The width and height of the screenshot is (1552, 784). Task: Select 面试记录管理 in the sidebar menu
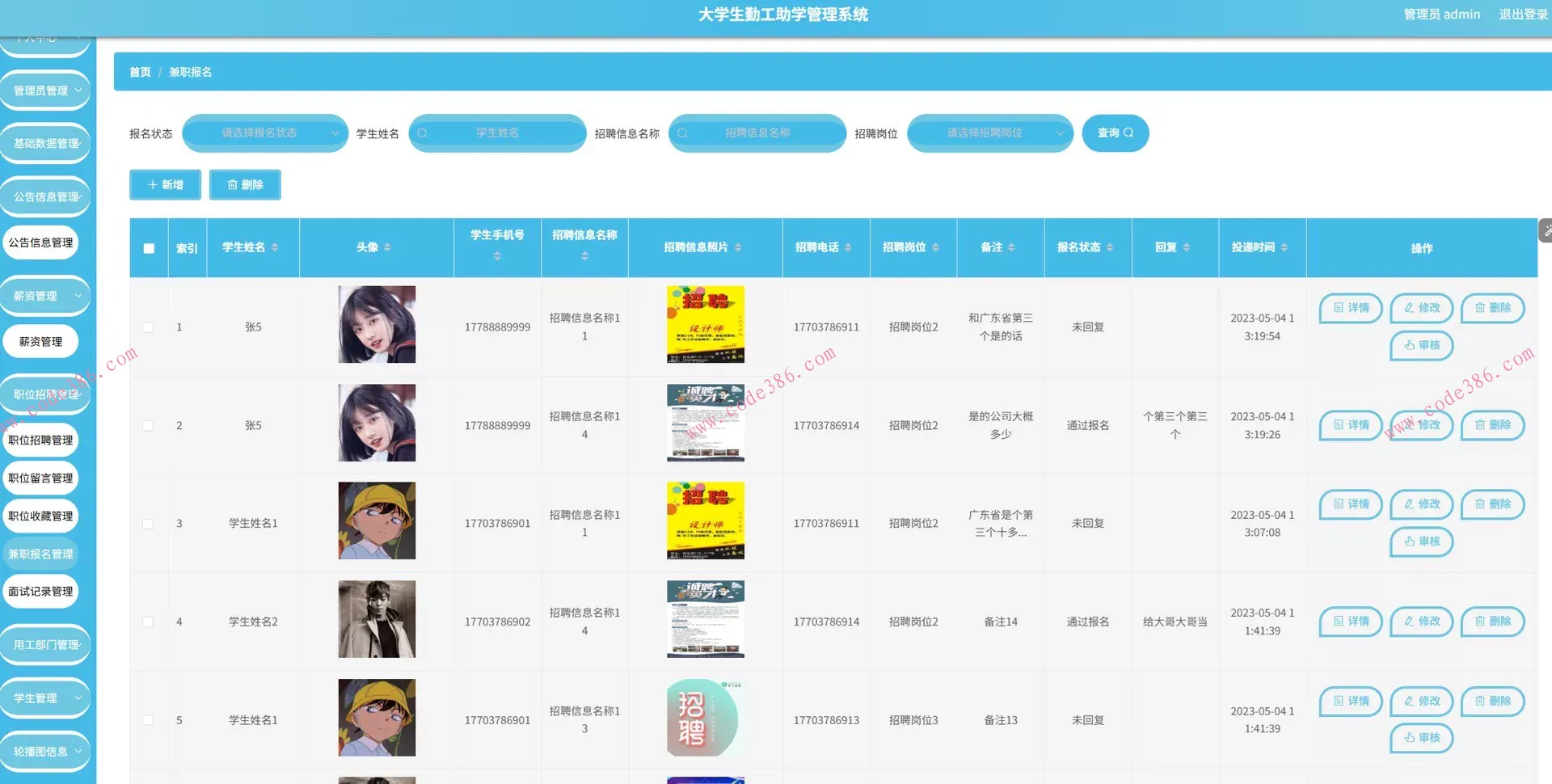pos(40,591)
